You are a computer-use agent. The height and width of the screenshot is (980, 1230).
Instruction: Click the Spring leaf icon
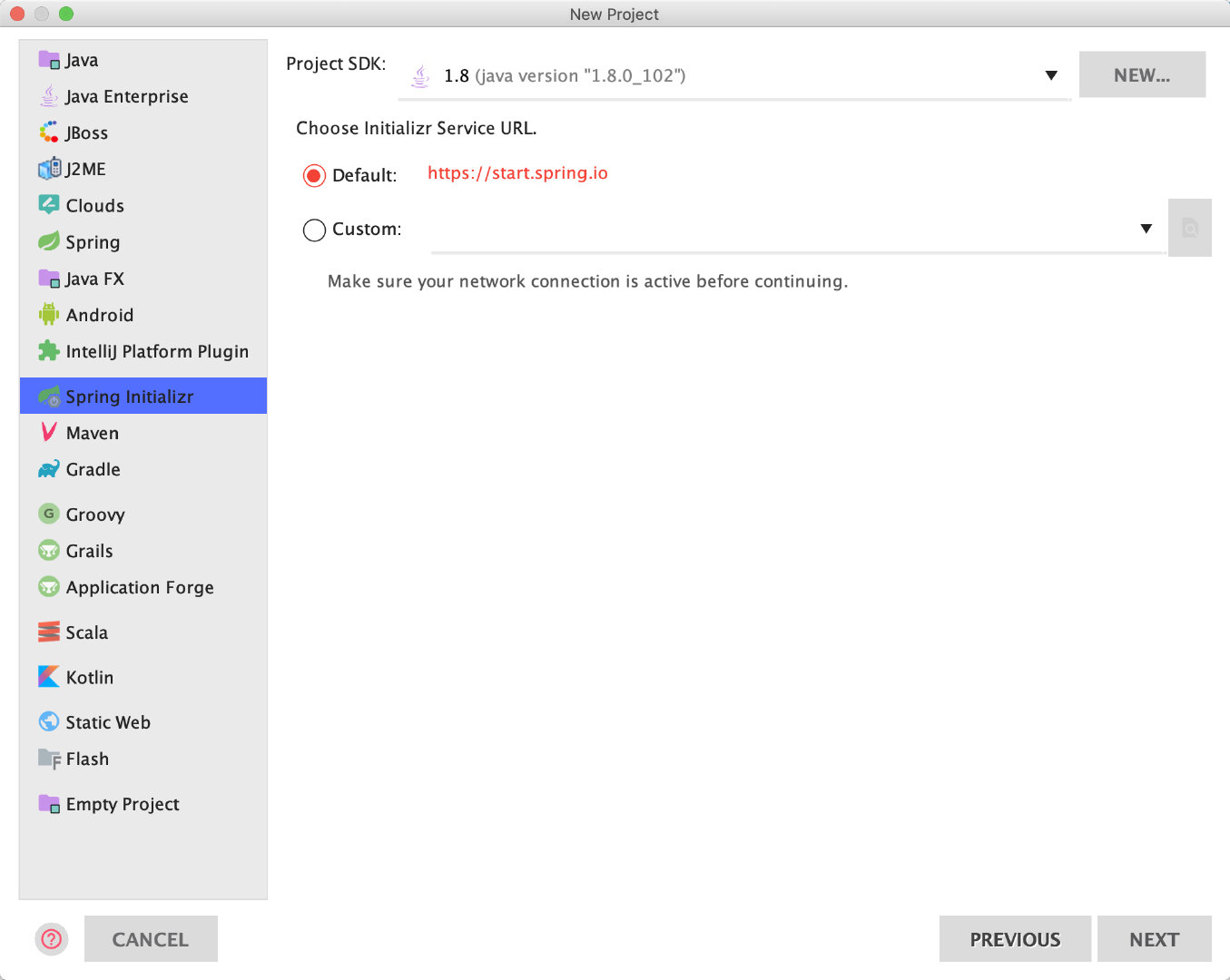tap(49, 241)
